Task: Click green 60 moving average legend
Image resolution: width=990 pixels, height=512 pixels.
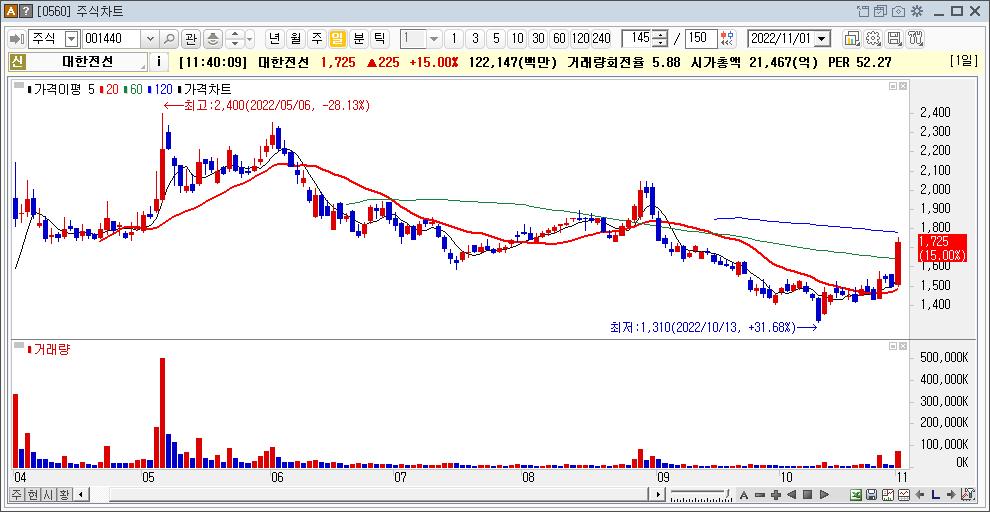Action: [x=134, y=90]
